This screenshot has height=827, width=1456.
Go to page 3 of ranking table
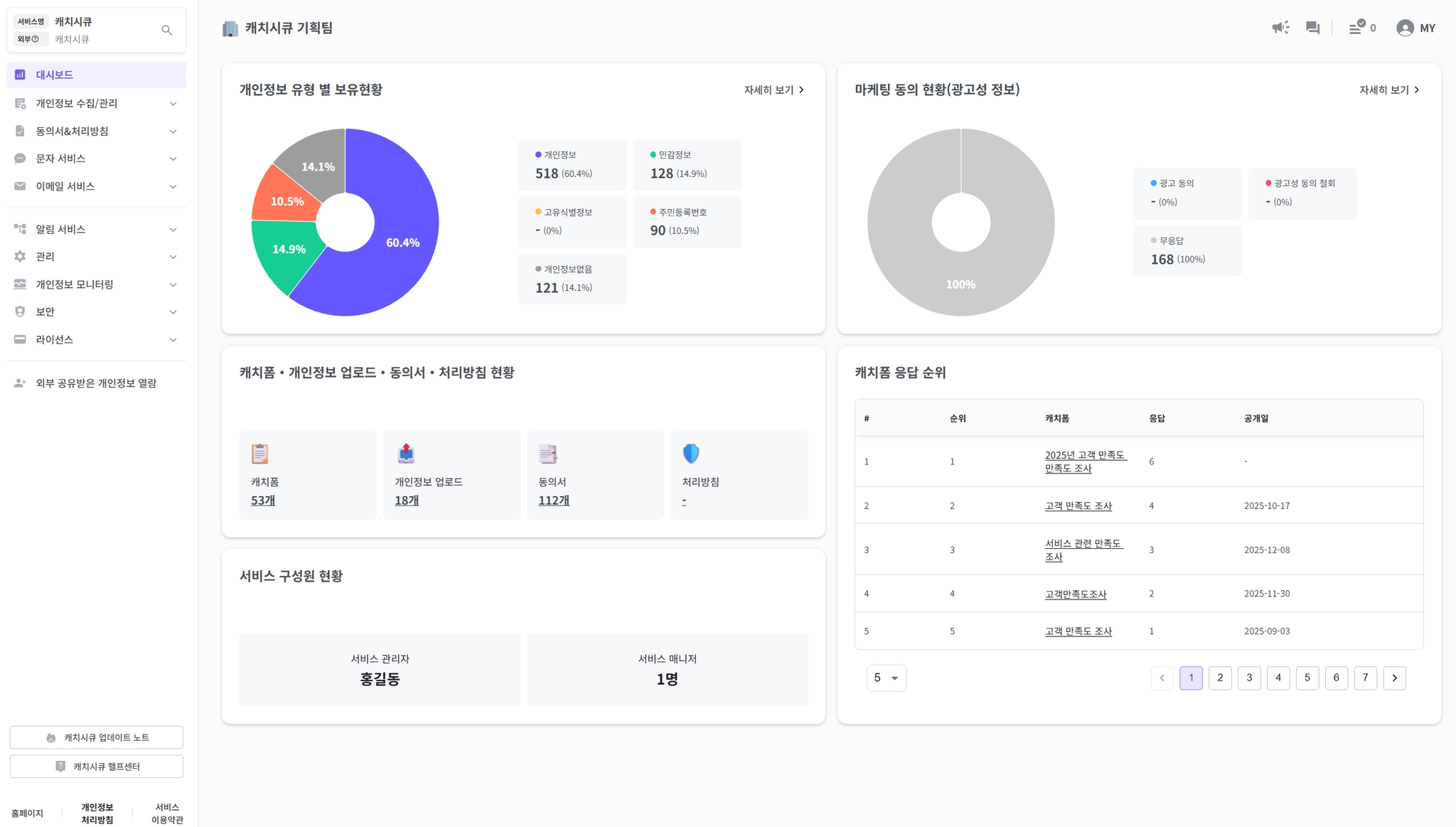point(1249,678)
